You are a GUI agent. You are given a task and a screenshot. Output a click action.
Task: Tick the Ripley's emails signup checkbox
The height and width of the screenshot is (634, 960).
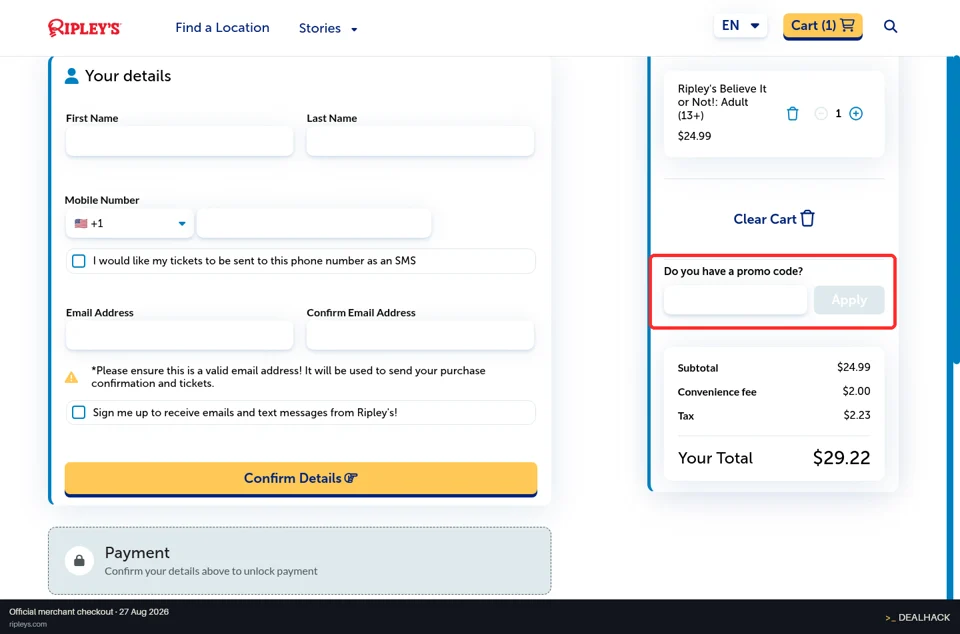(x=78, y=412)
